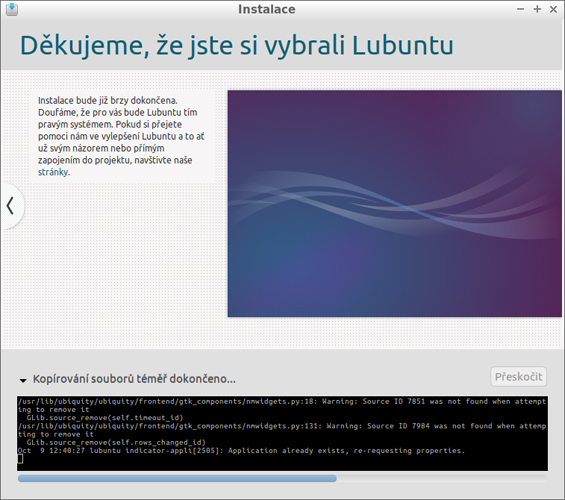Click the installer icon in the title bar

12,9
